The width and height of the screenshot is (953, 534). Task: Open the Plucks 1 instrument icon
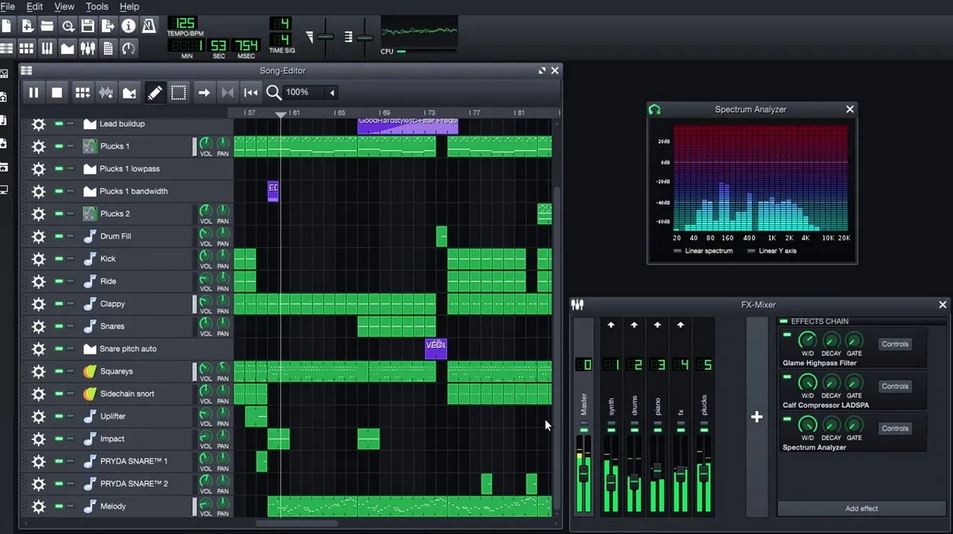click(x=89, y=146)
